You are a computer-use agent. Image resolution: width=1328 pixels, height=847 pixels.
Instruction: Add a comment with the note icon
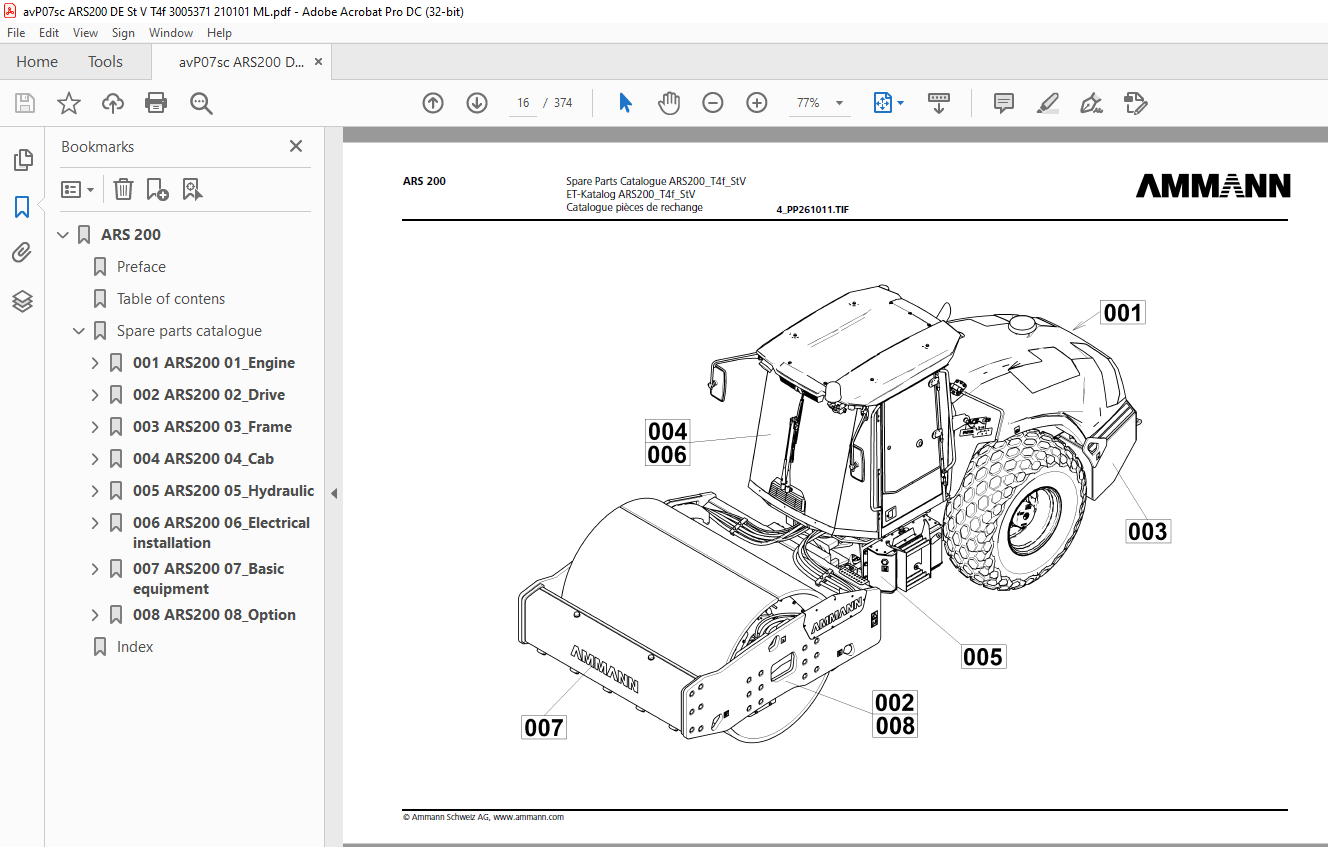(x=1004, y=103)
